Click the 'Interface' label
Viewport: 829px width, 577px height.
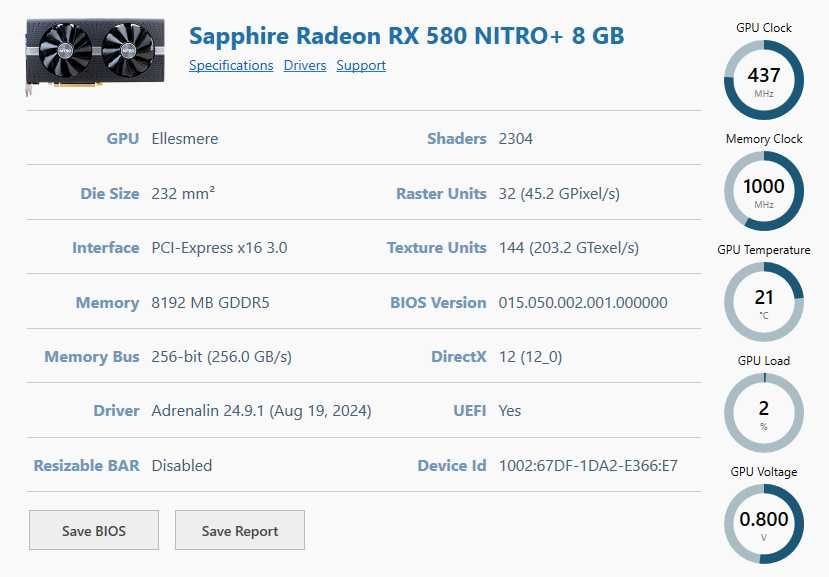[x=106, y=248]
